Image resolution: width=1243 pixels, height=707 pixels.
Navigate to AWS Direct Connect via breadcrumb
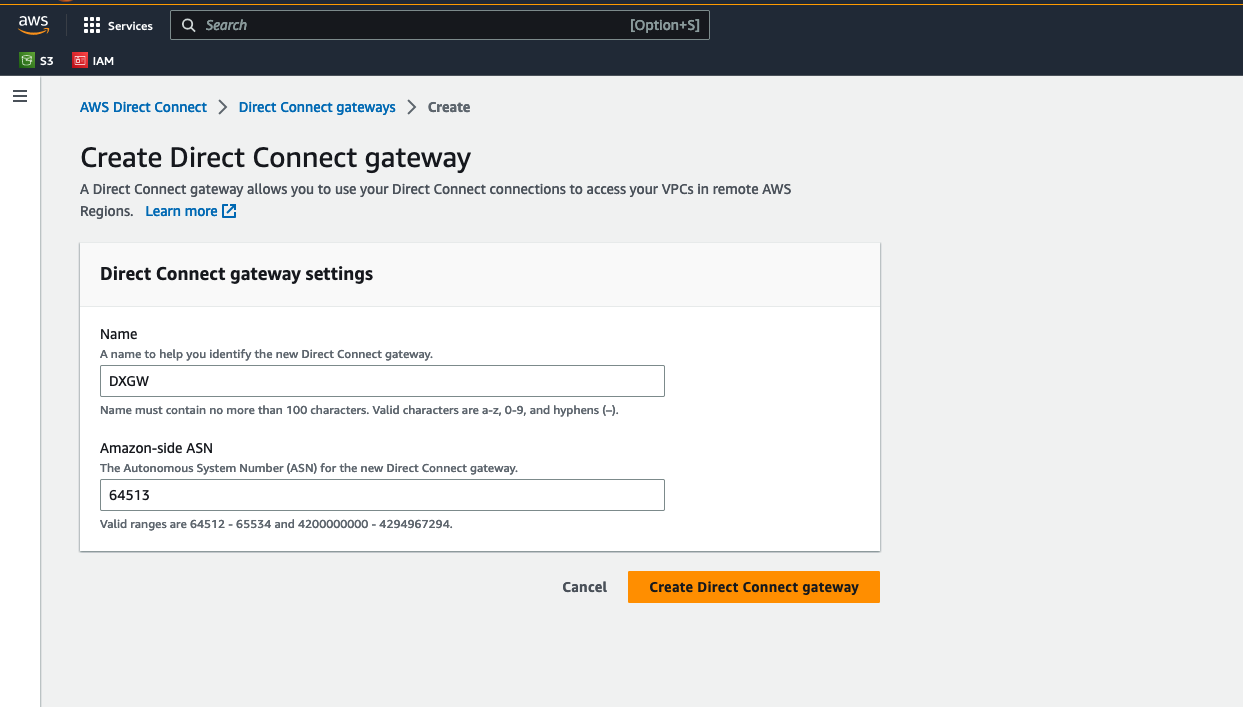coord(143,107)
